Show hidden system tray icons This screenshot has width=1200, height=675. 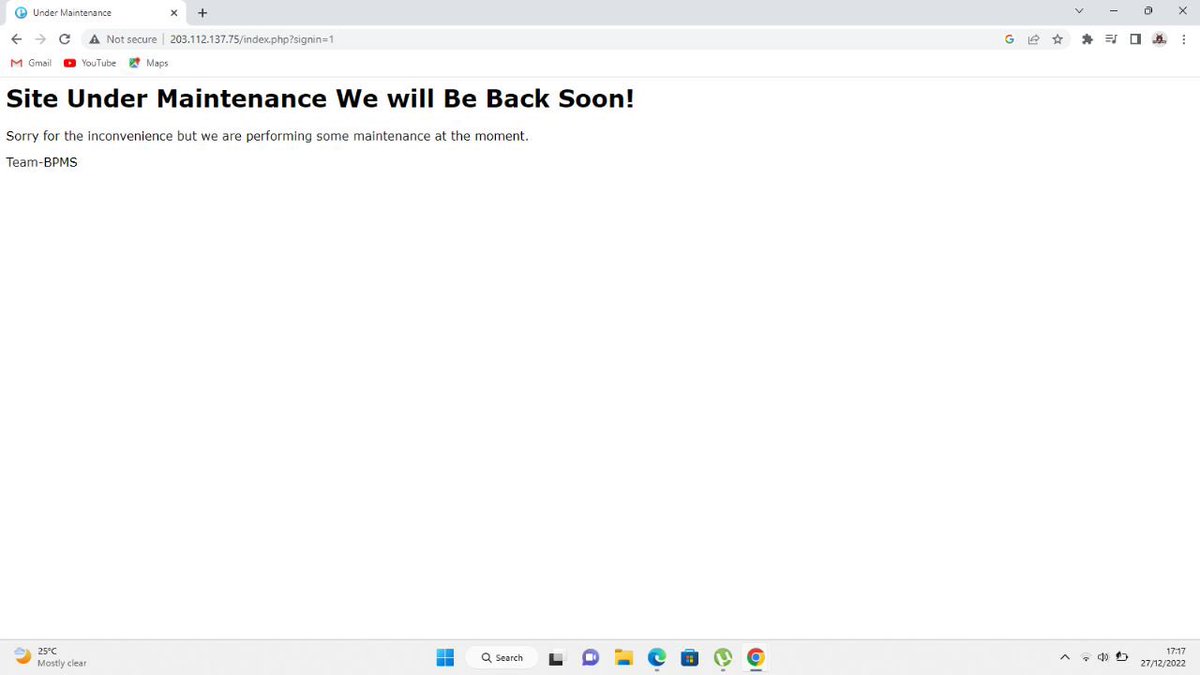coord(1066,657)
